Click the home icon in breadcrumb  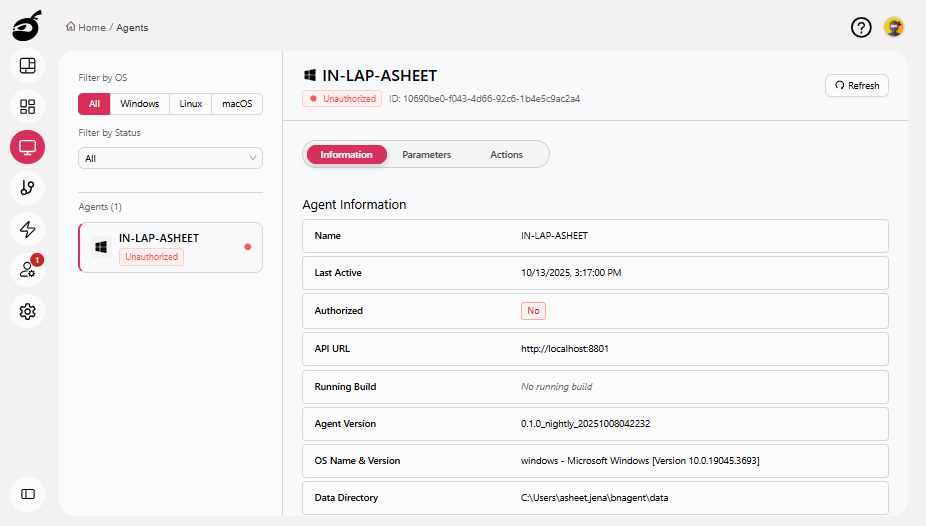71,27
